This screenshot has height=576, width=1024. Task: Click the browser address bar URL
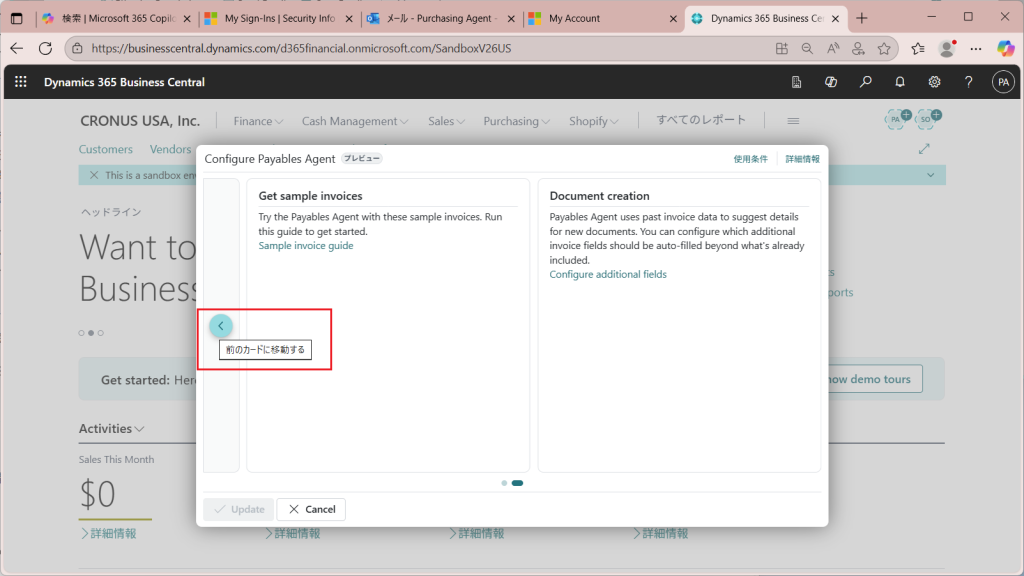coord(301,48)
